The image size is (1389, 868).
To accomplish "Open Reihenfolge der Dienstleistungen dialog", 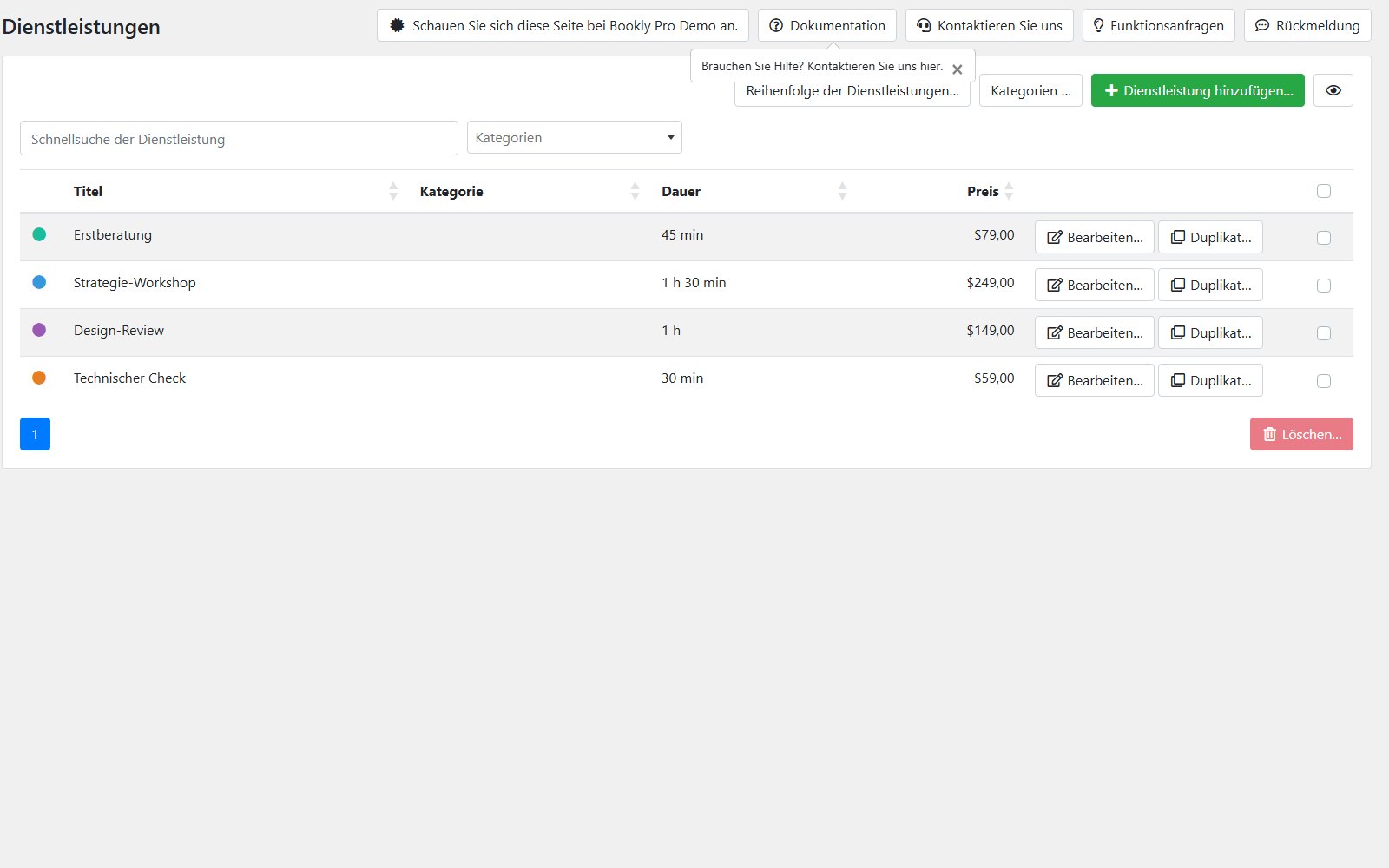I will point(852,91).
